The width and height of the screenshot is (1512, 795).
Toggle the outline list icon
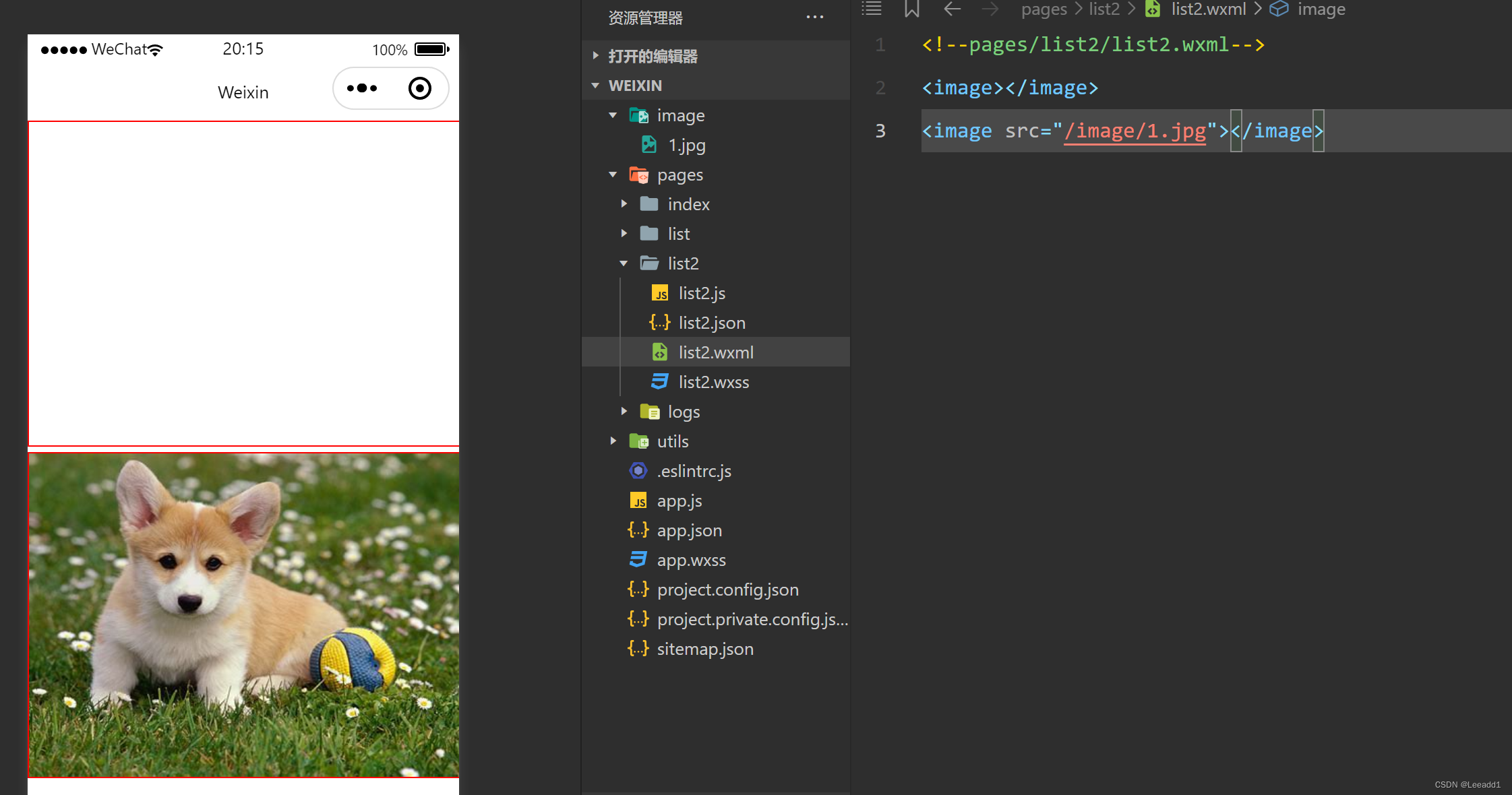[x=872, y=9]
